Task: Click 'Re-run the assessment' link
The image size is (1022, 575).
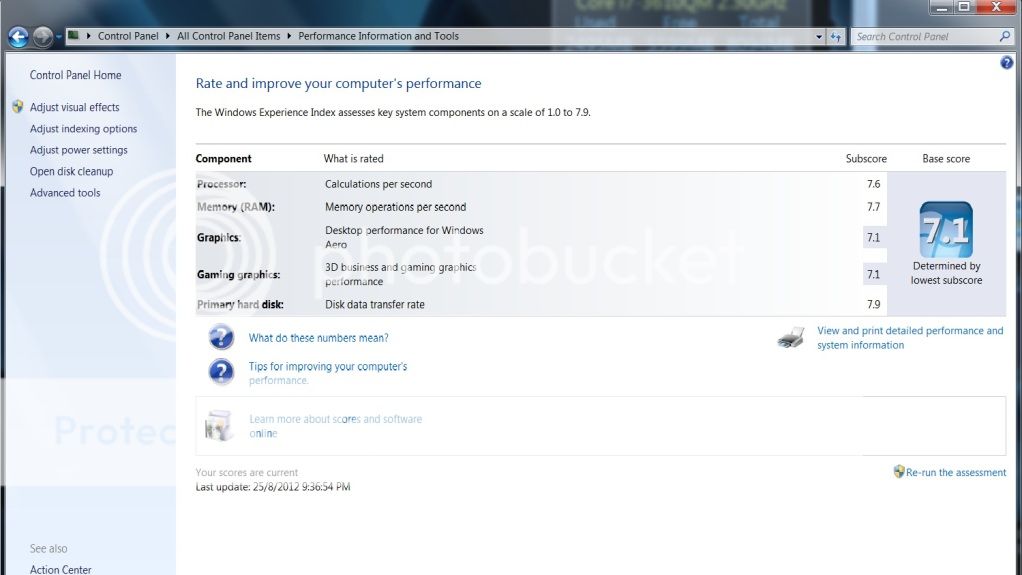Action: point(955,472)
